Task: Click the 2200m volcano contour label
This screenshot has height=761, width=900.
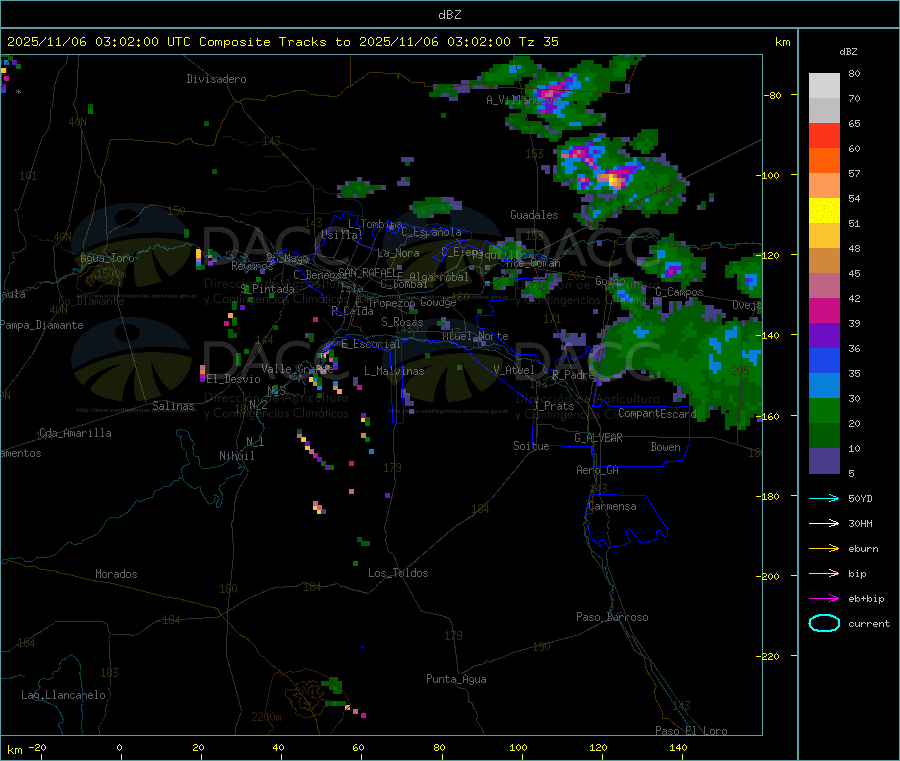Action: pyautogui.click(x=266, y=717)
